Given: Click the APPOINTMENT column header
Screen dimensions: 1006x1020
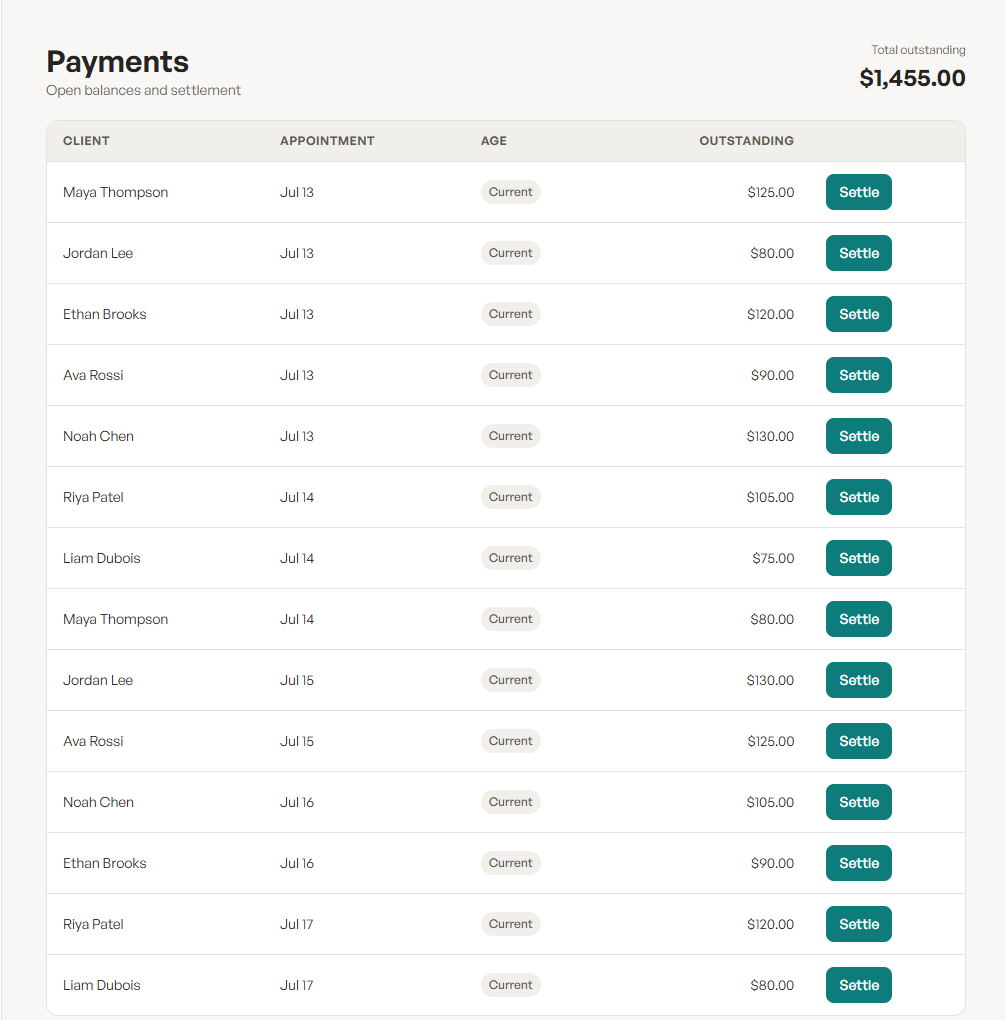Looking at the screenshot, I should pyautogui.click(x=327, y=141).
